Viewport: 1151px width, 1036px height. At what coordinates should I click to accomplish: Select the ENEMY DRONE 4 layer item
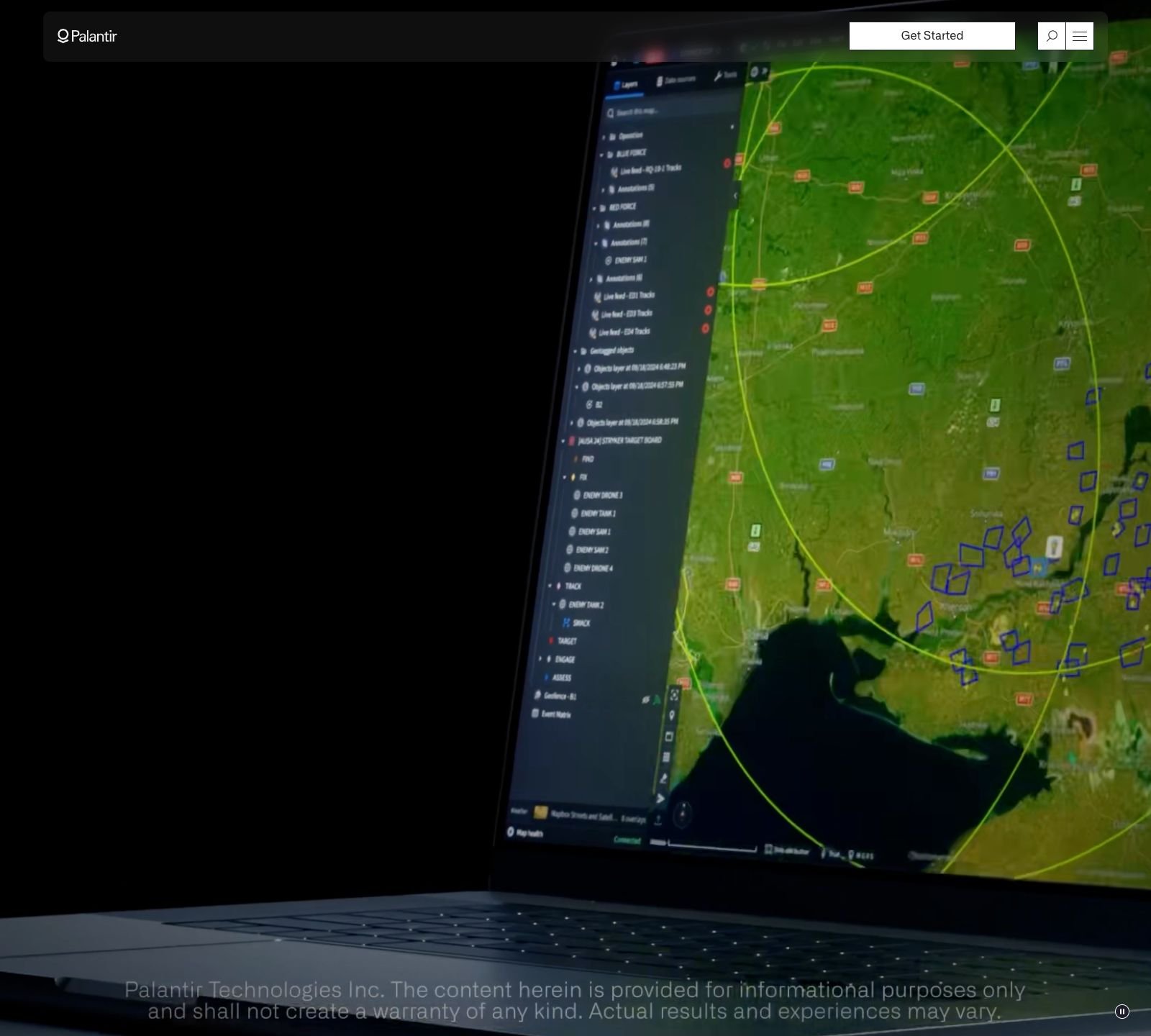click(589, 568)
